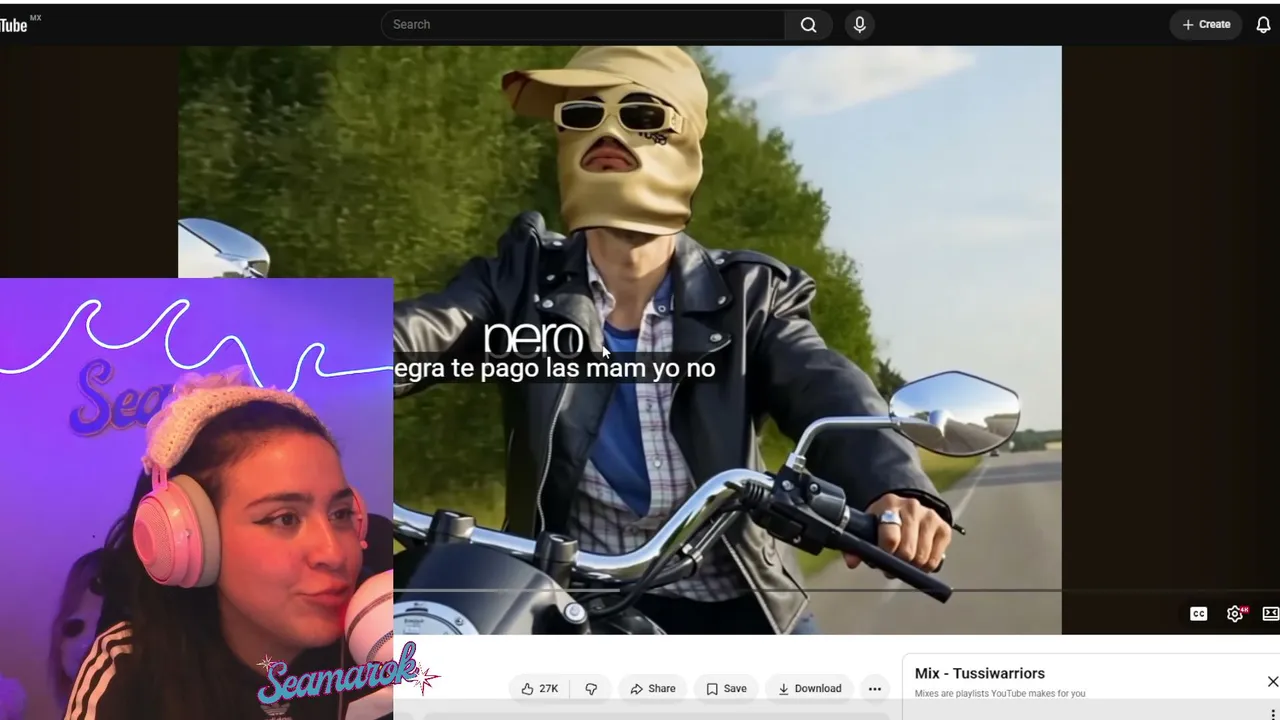1280x720 pixels.
Task: Open the Create menu
Action: (x=1206, y=25)
